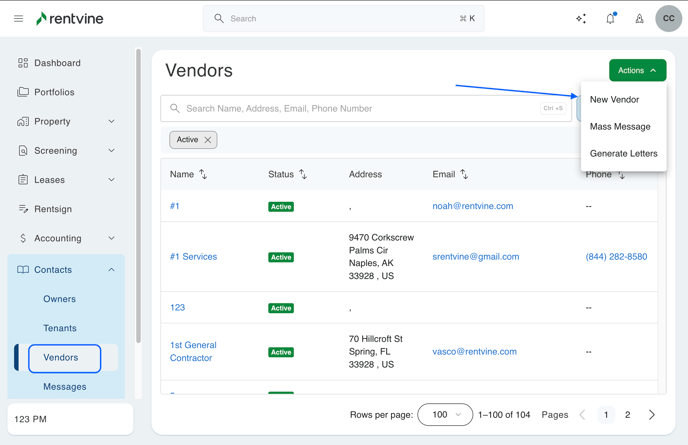Open the CC user avatar menu
688x445 pixels.
pos(668,19)
